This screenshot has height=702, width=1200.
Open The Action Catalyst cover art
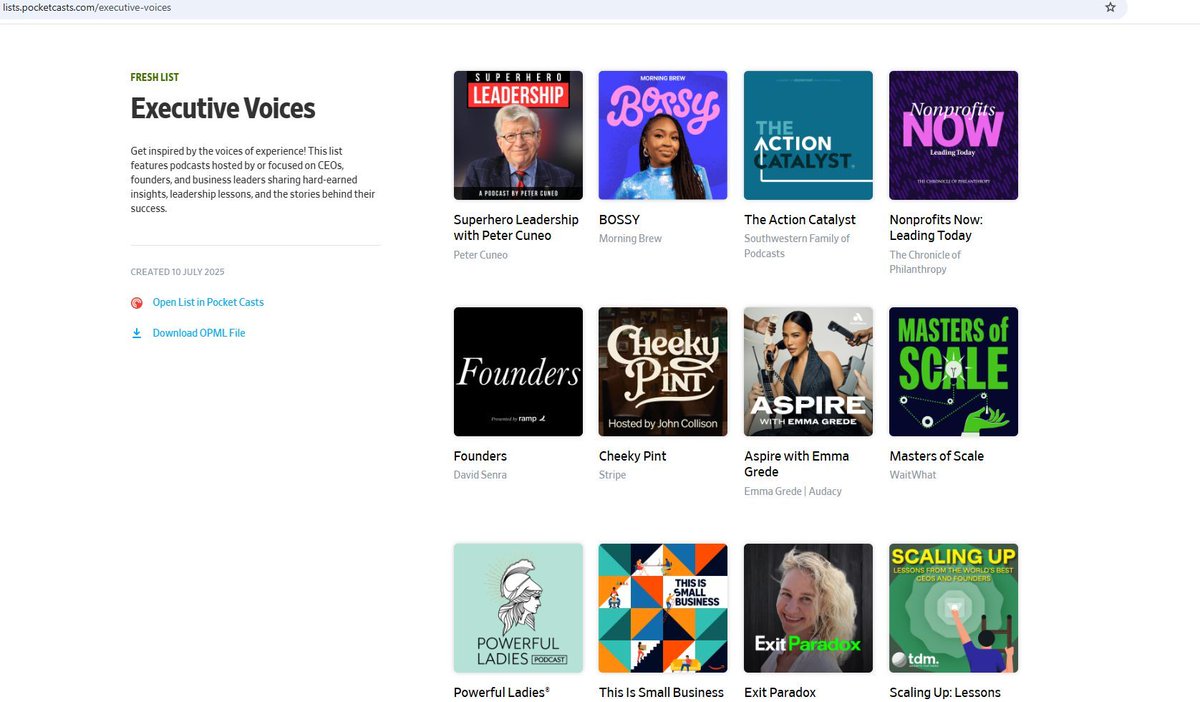[808, 135]
